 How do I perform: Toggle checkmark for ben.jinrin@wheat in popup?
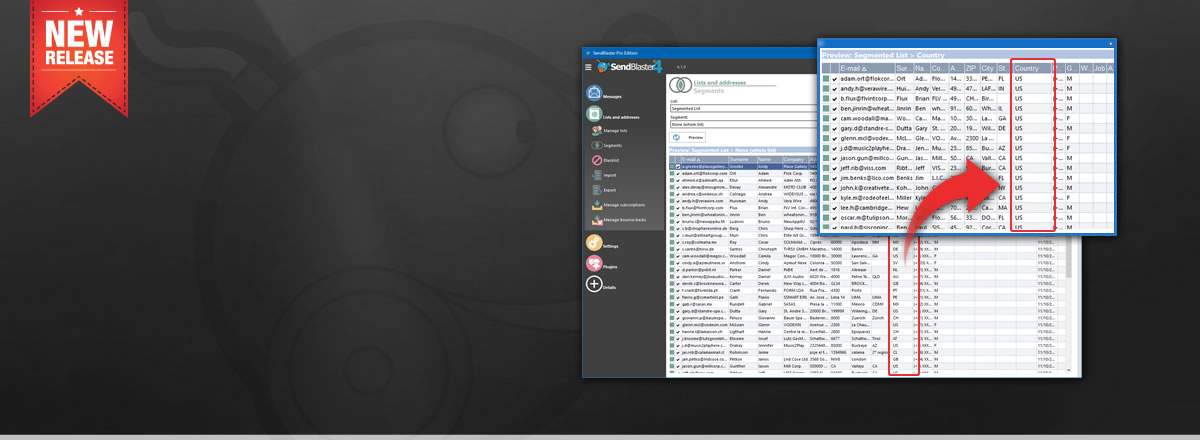click(x=834, y=108)
